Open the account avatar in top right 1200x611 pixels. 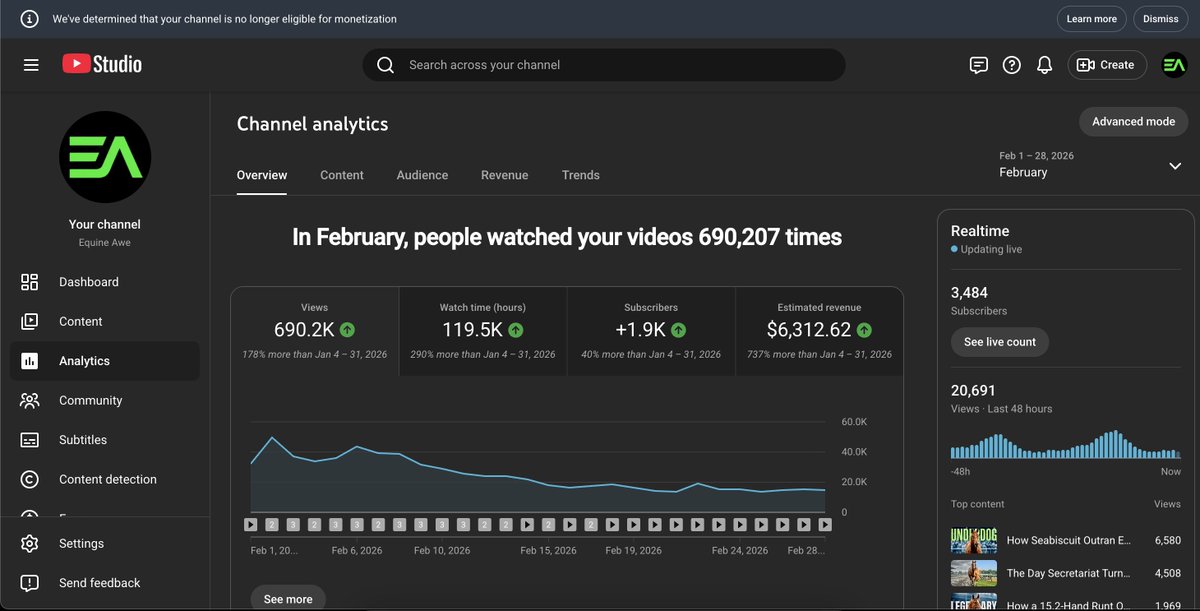point(1174,65)
